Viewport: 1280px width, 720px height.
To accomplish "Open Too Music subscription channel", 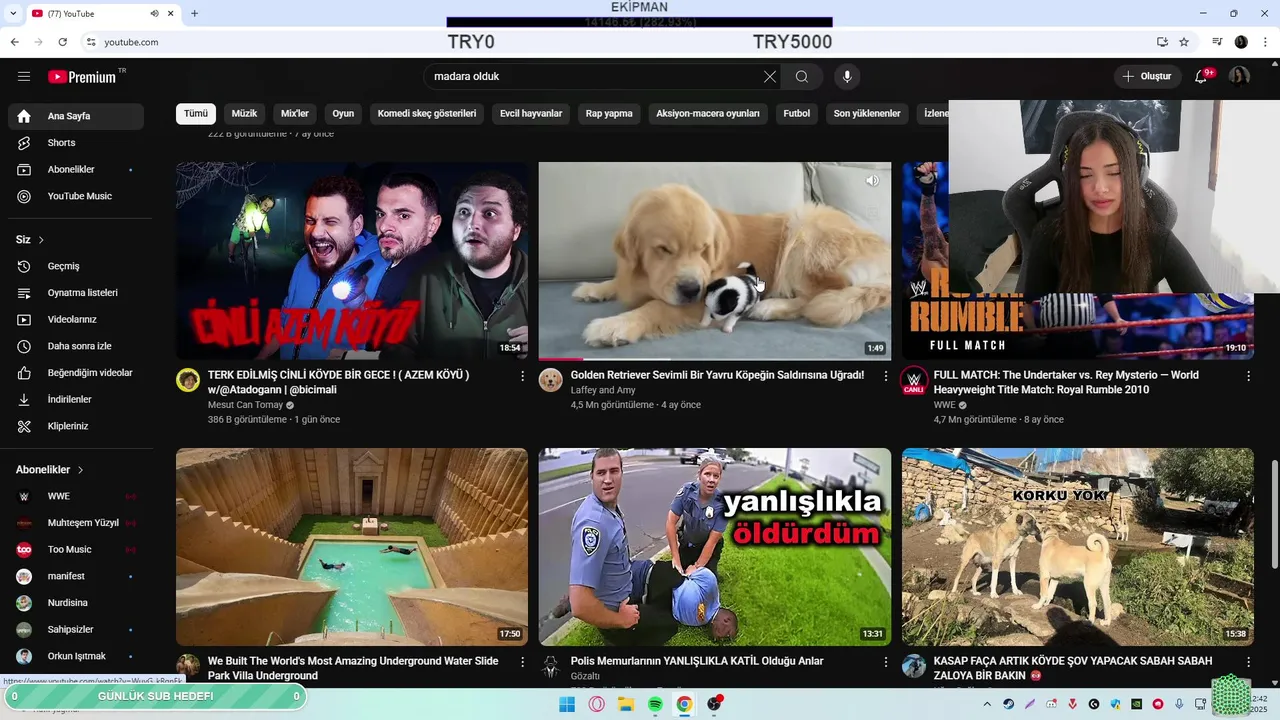I will coord(76,549).
